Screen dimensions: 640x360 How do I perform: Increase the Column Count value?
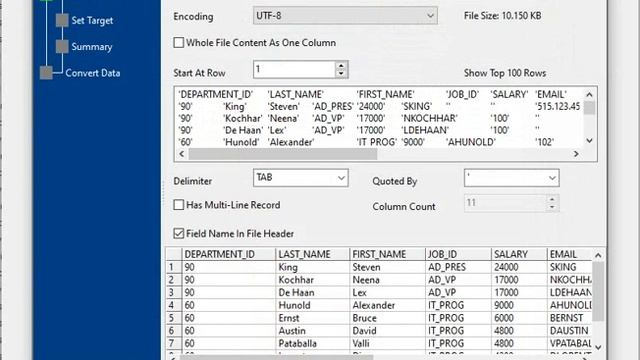(x=552, y=199)
